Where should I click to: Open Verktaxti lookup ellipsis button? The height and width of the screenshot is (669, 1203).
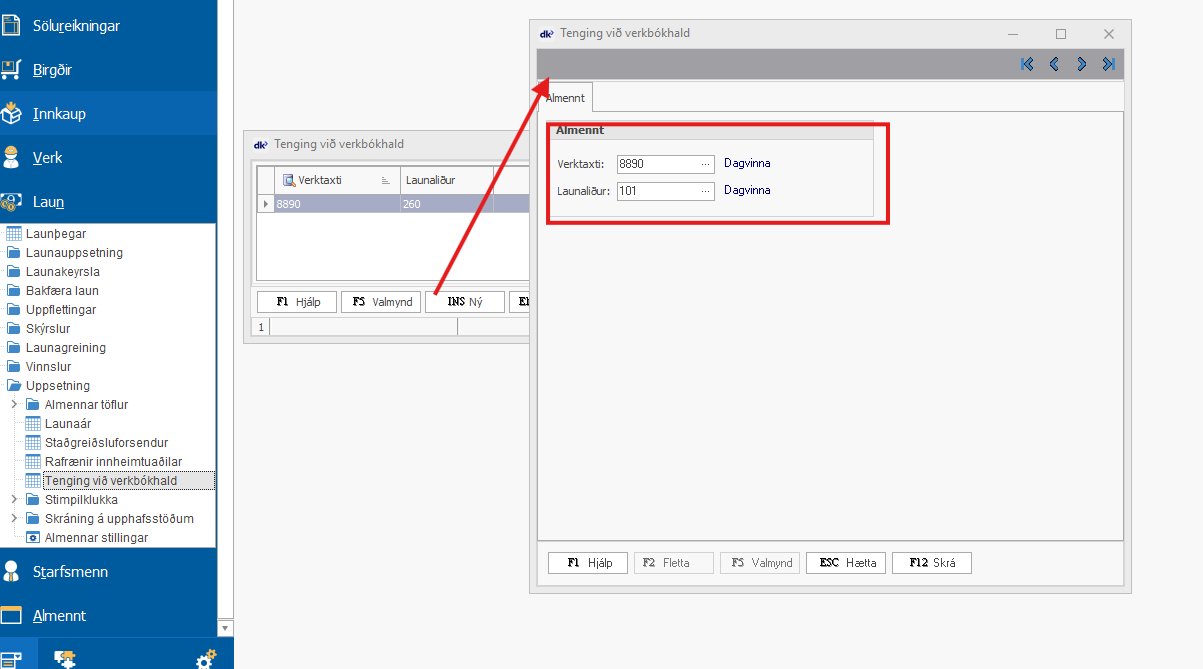pyautogui.click(x=705, y=164)
